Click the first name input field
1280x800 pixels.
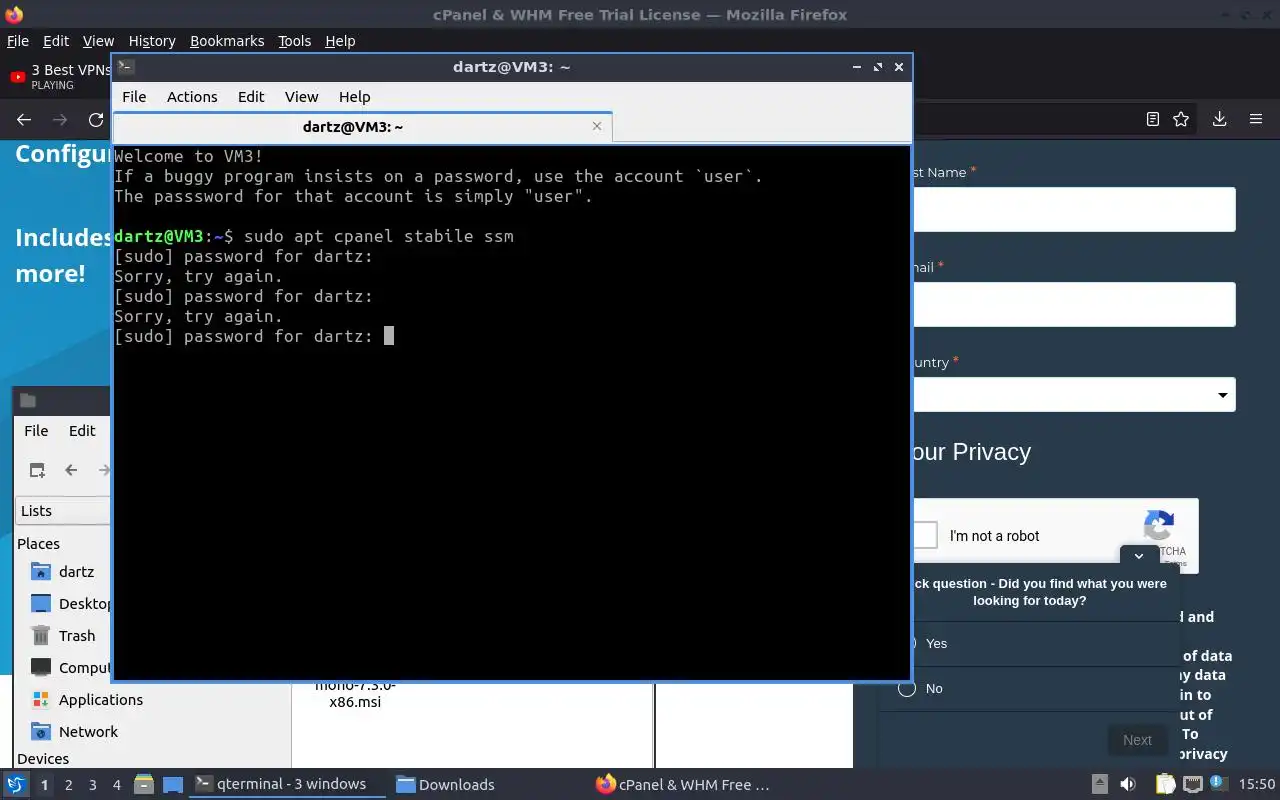click(1074, 210)
